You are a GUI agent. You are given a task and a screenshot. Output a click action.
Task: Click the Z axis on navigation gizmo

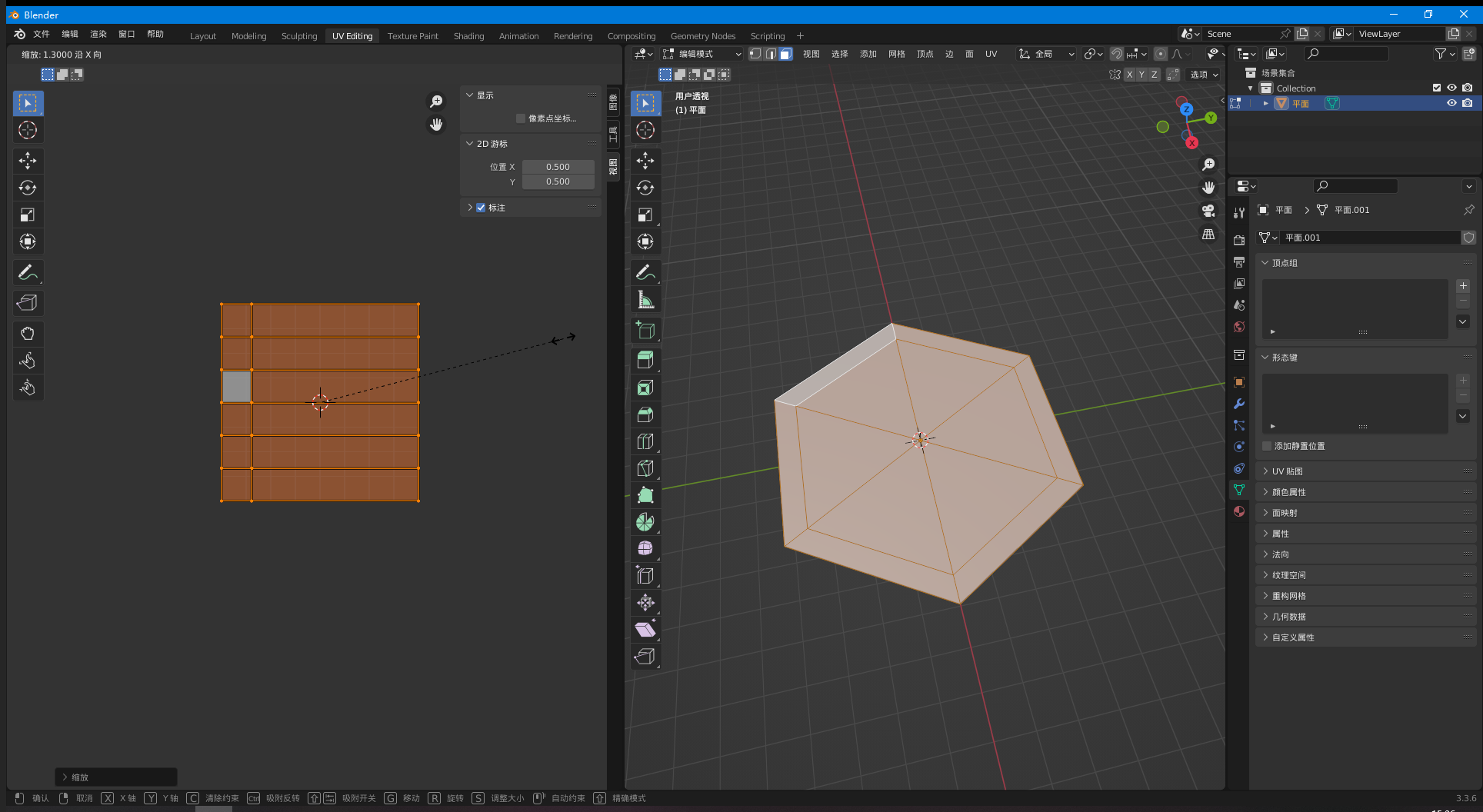point(1186,109)
